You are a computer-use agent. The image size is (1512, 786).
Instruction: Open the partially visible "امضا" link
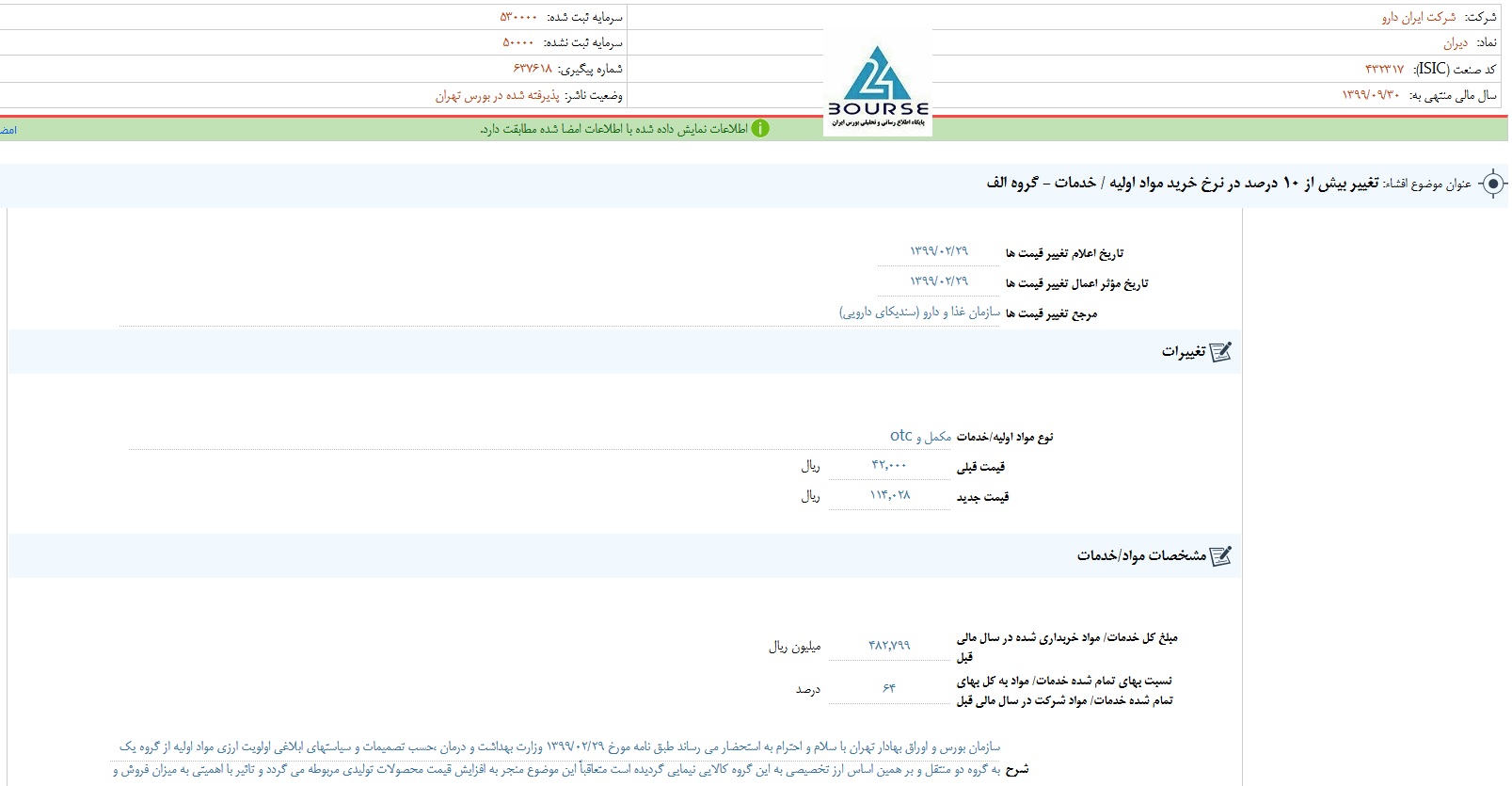[8, 130]
